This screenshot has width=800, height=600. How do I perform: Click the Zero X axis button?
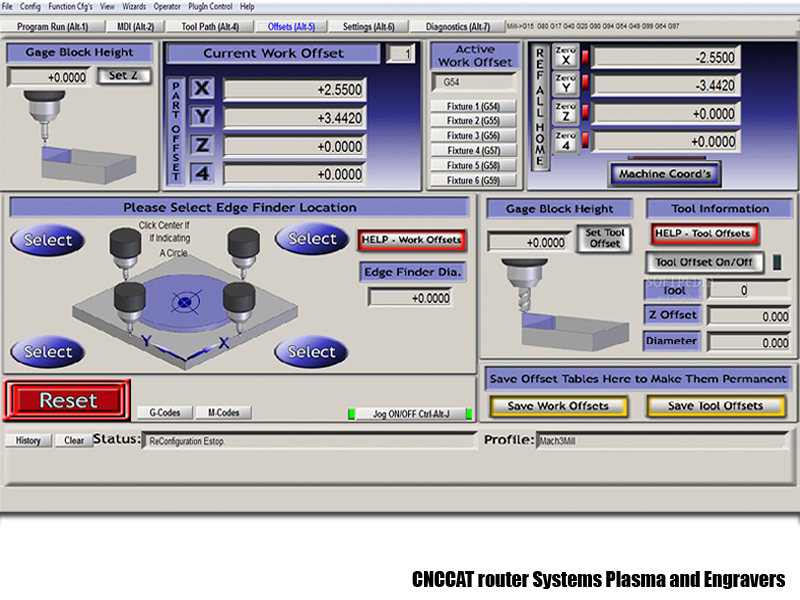[x=566, y=58]
